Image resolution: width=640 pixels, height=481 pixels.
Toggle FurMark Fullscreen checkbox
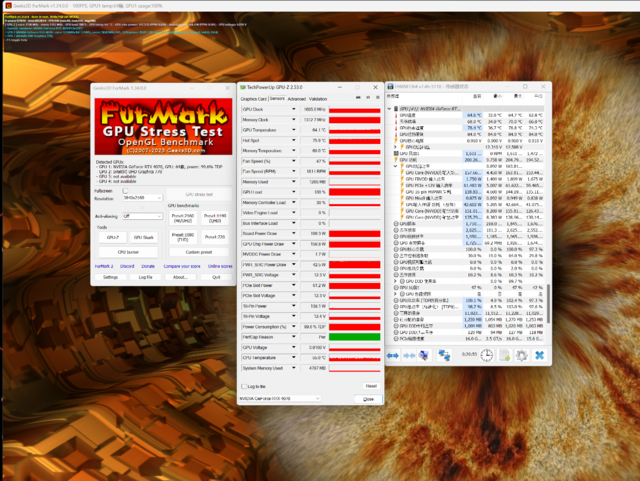(125, 191)
